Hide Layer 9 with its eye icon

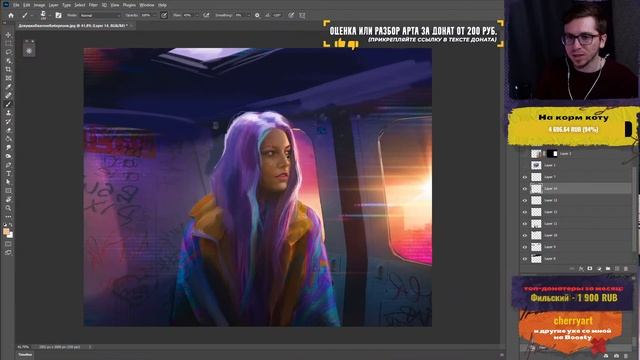point(525,247)
